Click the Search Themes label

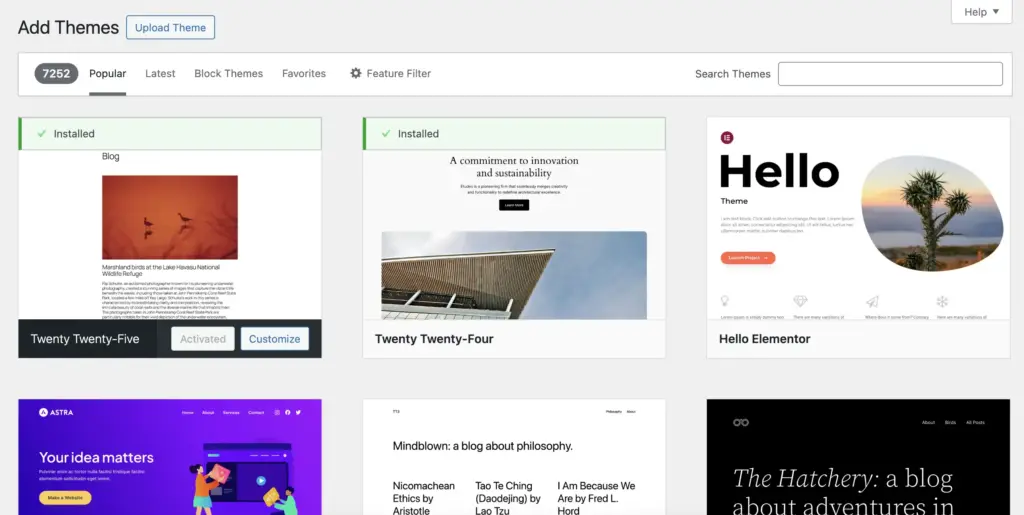(733, 74)
